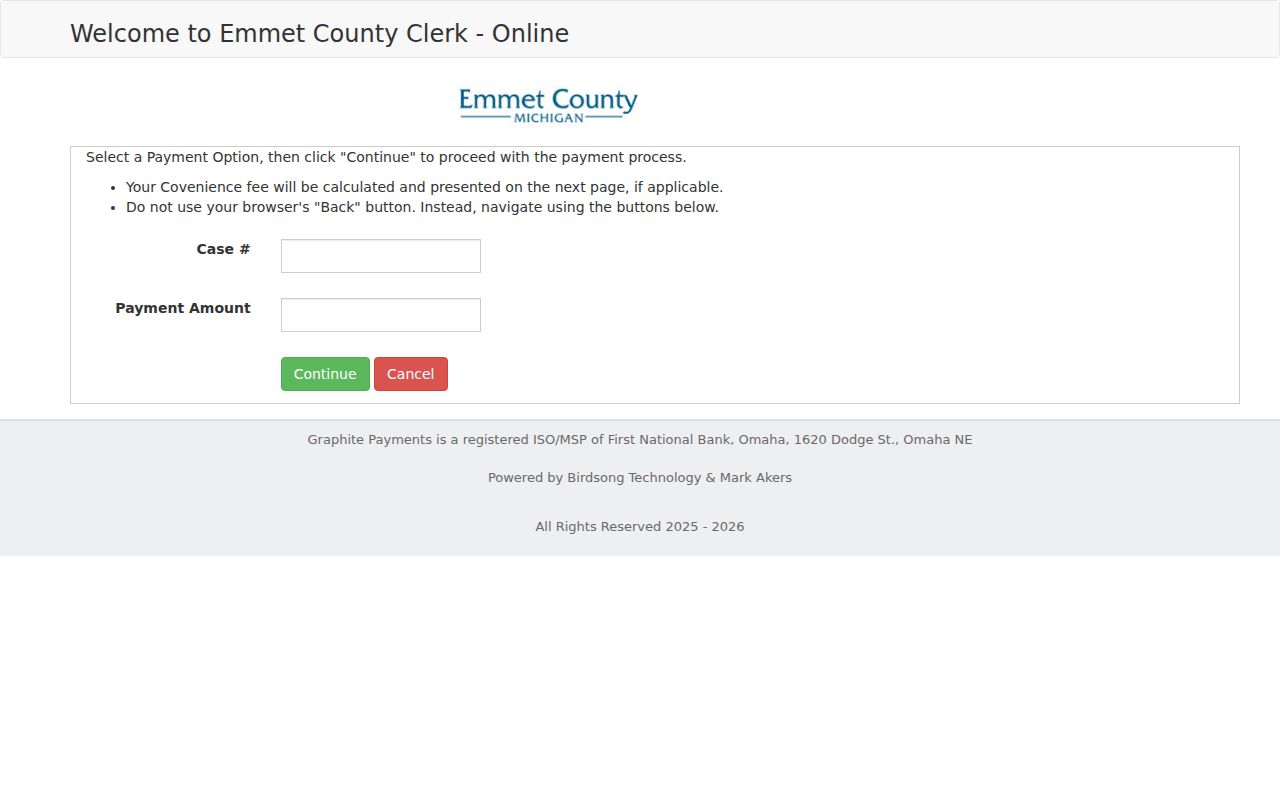Screen dimensions: 1280x800
Task: Cancel the payment with the red button
Action: [x=411, y=374]
